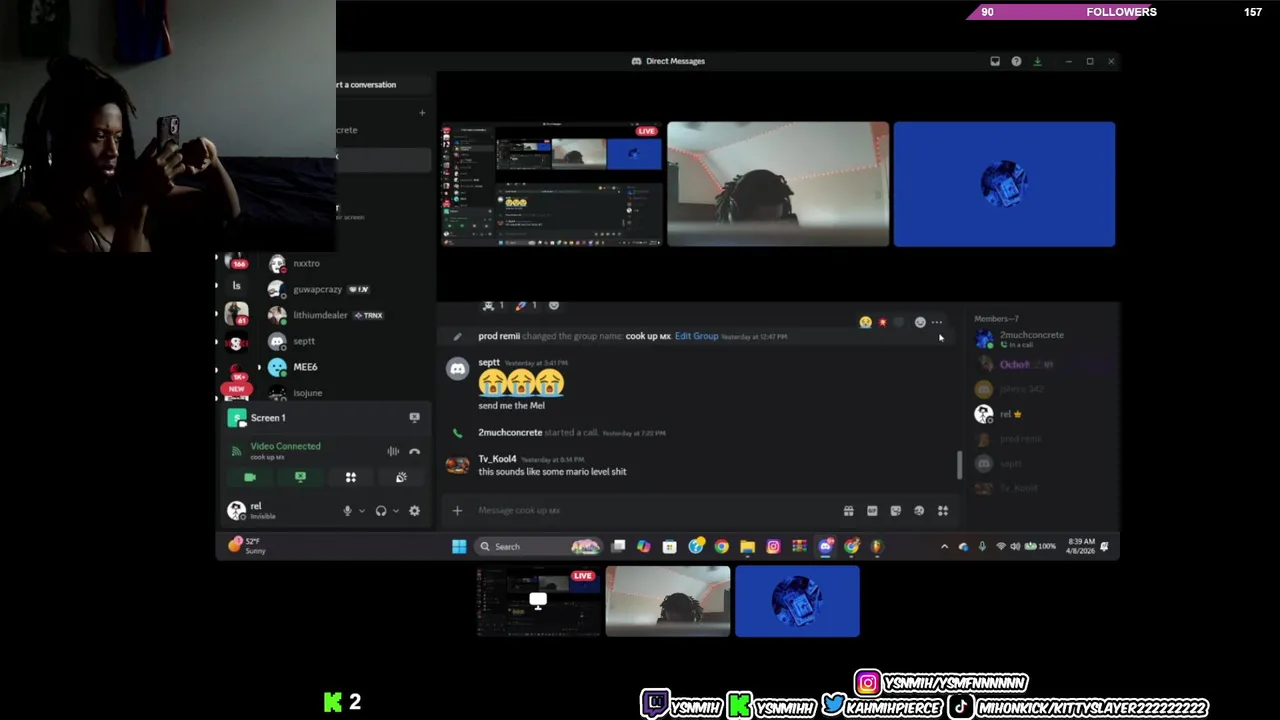Screen dimensions: 1280x720
Task: Open the emoji picker in message bar
Action: [919, 511]
